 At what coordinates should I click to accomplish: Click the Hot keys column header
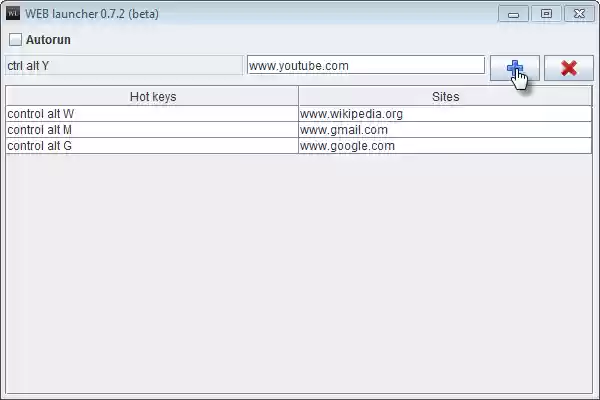pos(152,96)
